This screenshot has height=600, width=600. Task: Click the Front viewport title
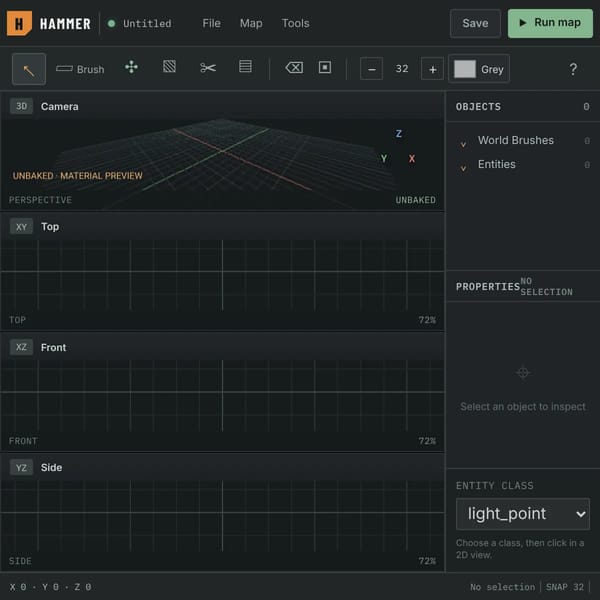[54, 347]
